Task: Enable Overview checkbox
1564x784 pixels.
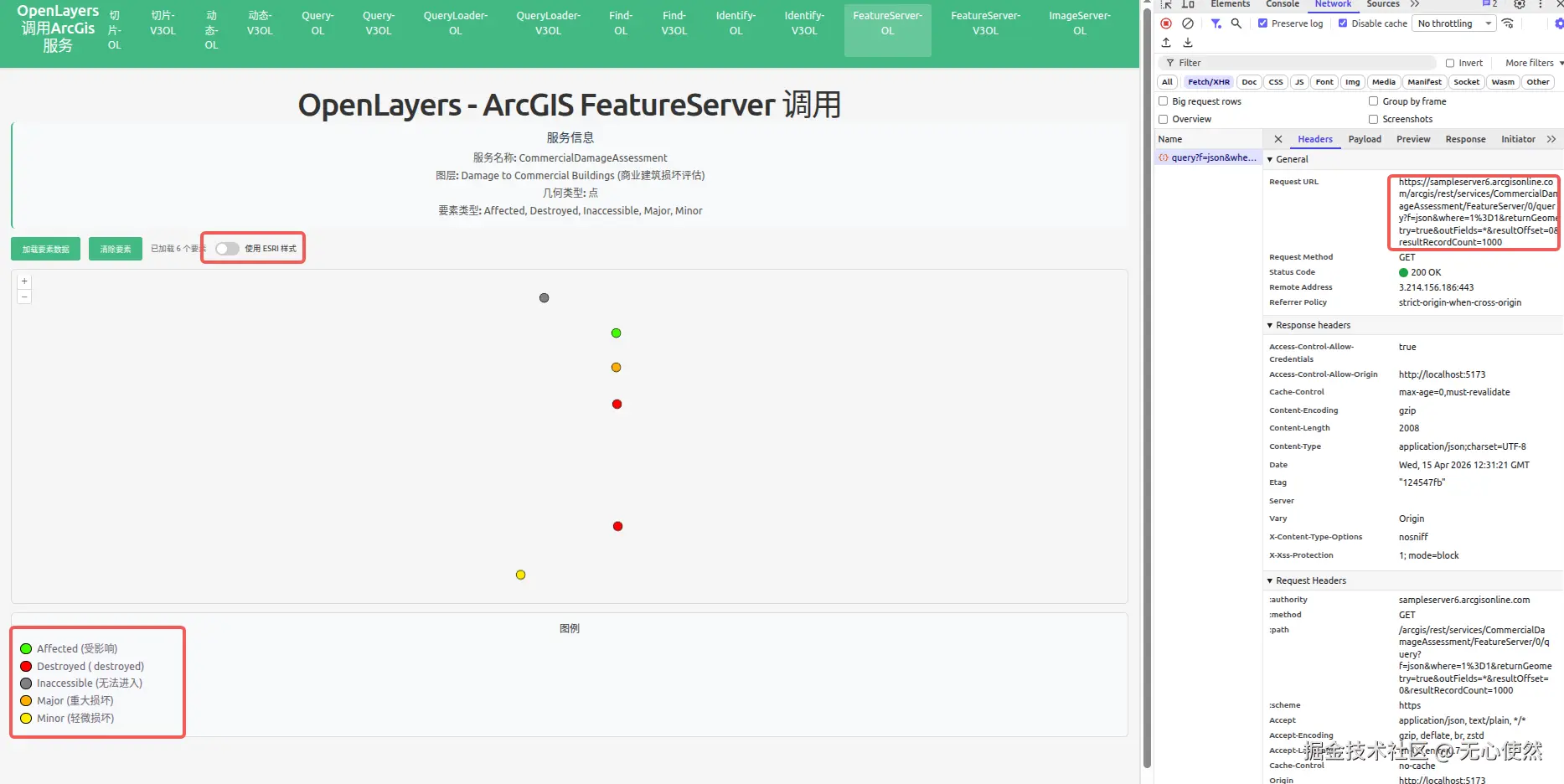Action: pyautogui.click(x=1163, y=119)
